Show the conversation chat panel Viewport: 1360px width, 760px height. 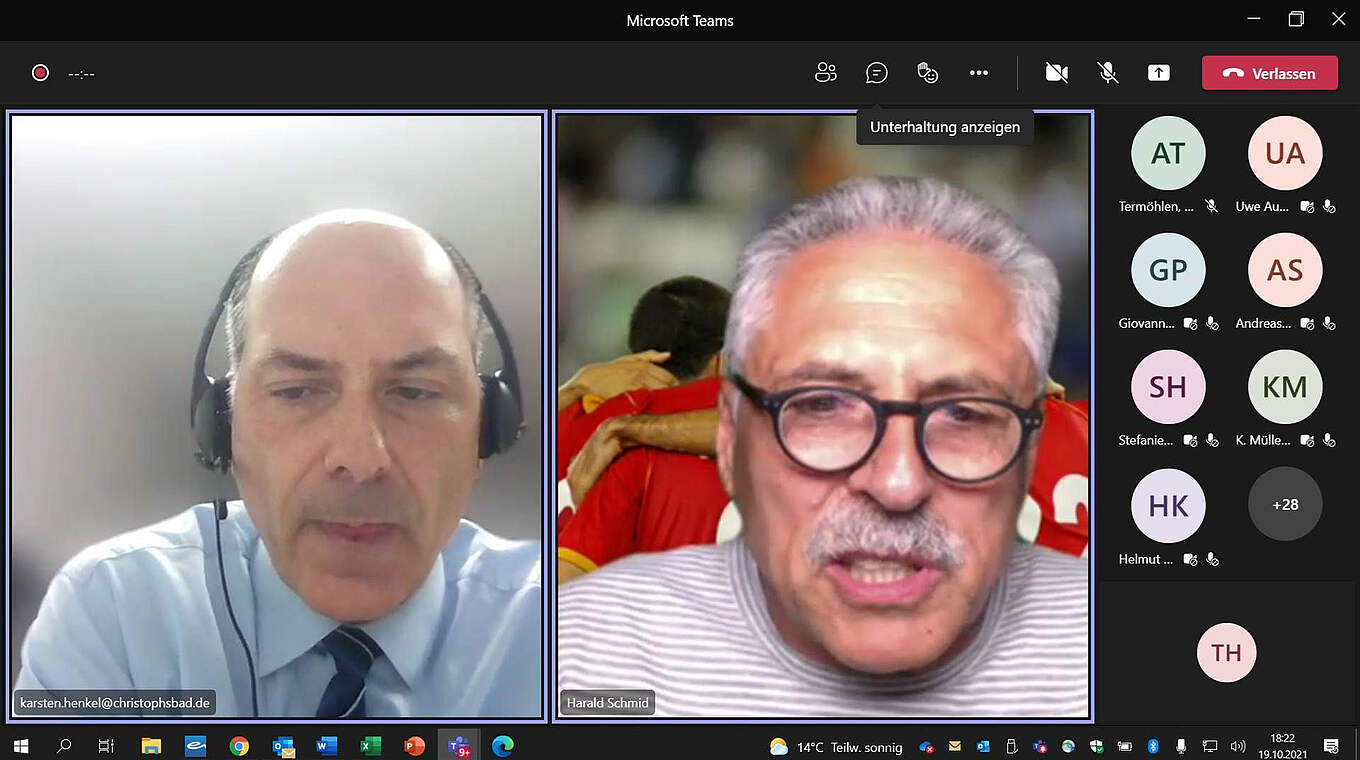(876, 73)
